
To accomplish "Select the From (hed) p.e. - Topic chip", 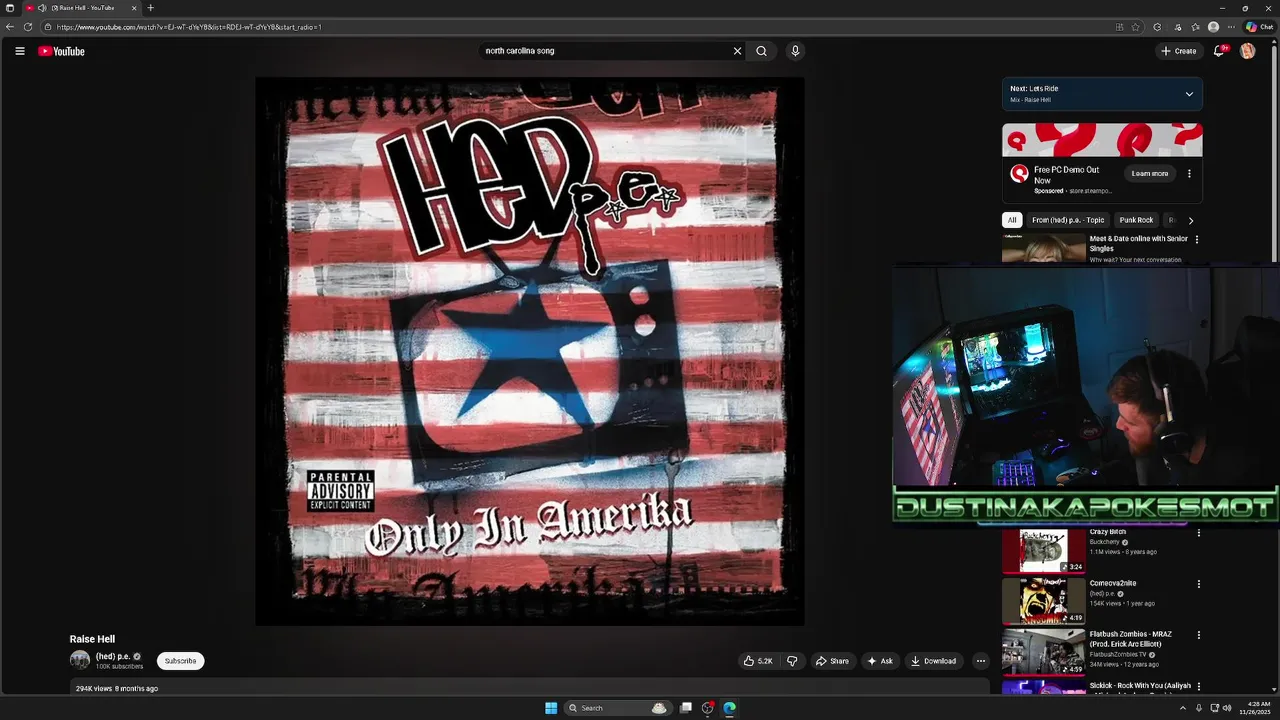I will point(1068,220).
